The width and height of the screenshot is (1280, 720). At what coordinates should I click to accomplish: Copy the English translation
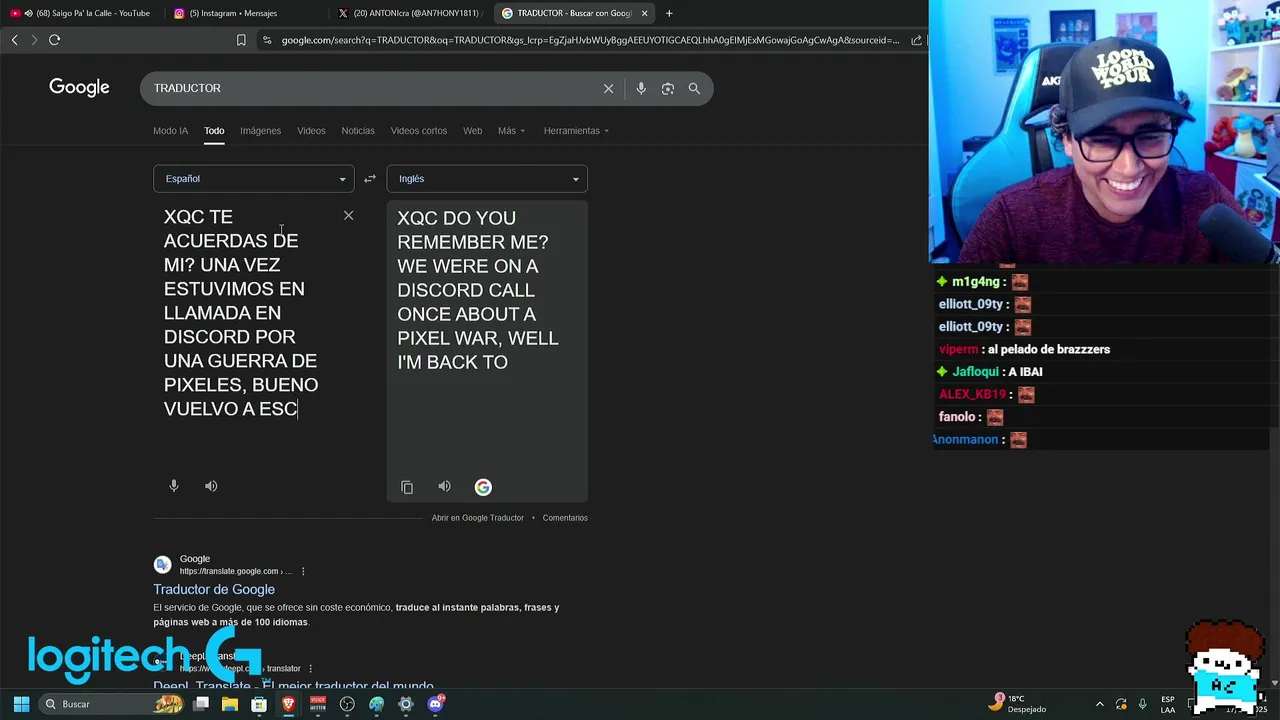pyautogui.click(x=407, y=487)
